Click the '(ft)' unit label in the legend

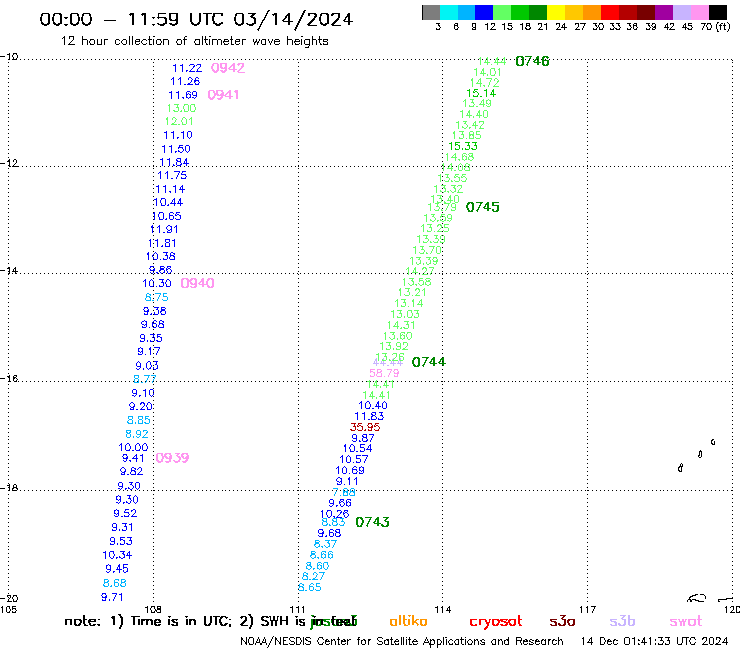pos(723,26)
